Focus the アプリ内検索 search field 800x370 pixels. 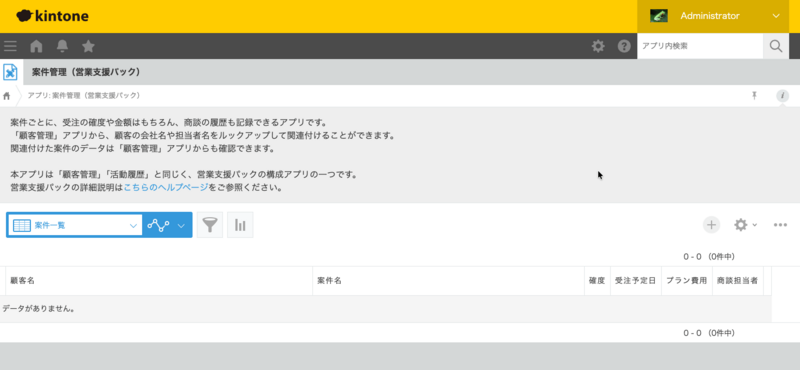pyautogui.click(x=700, y=46)
